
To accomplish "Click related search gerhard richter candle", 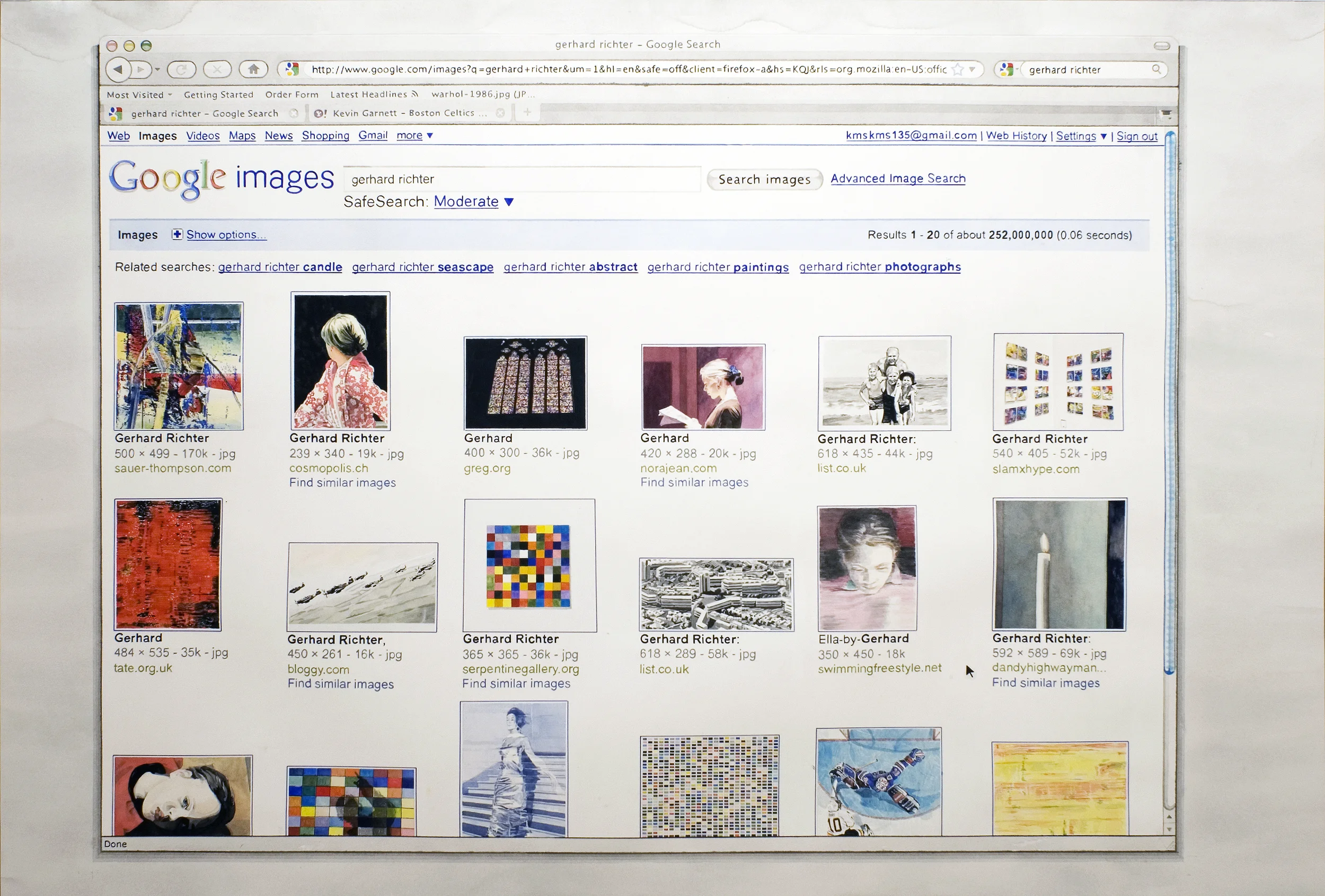I will click(x=280, y=267).
